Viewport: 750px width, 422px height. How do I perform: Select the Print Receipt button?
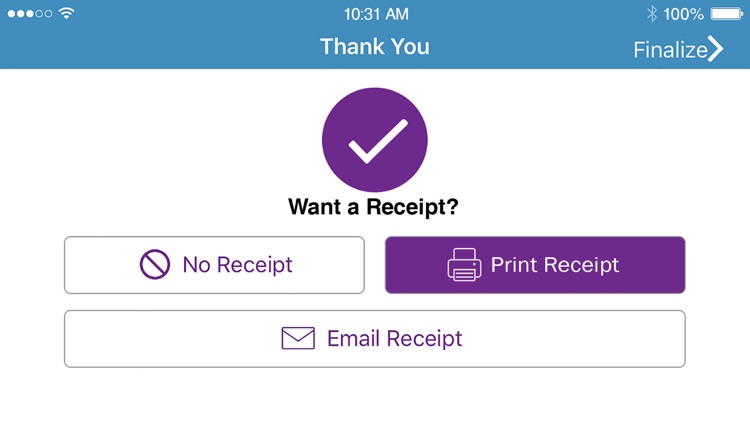(535, 265)
